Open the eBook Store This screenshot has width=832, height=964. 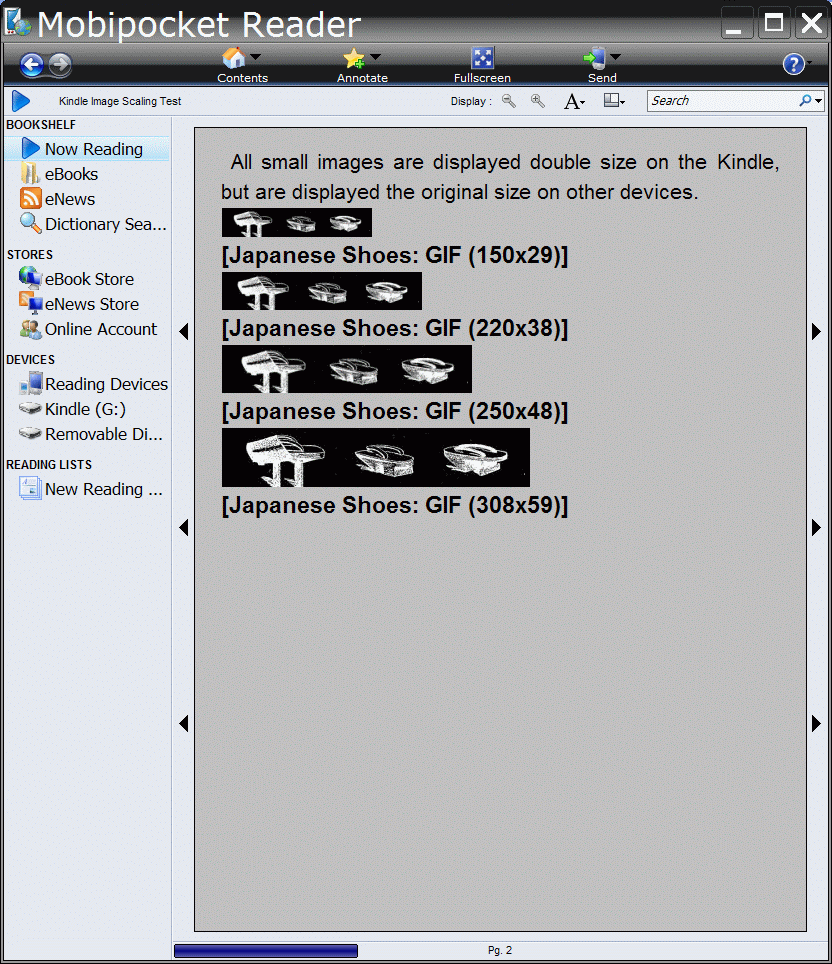(x=89, y=279)
